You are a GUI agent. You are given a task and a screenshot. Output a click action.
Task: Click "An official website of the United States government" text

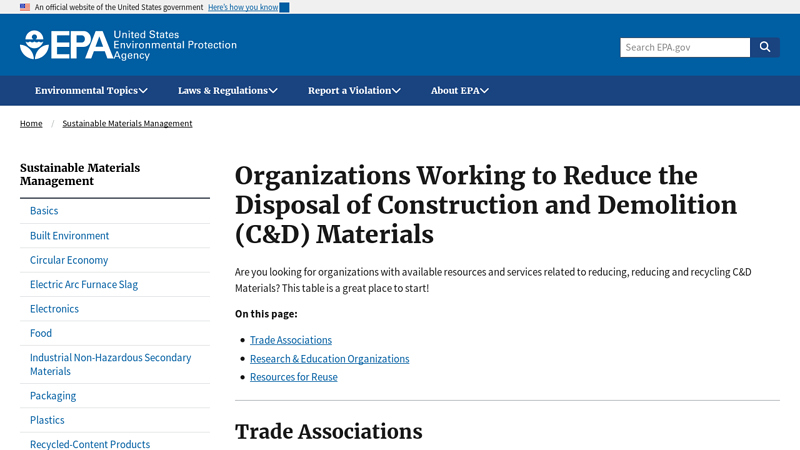119,7
